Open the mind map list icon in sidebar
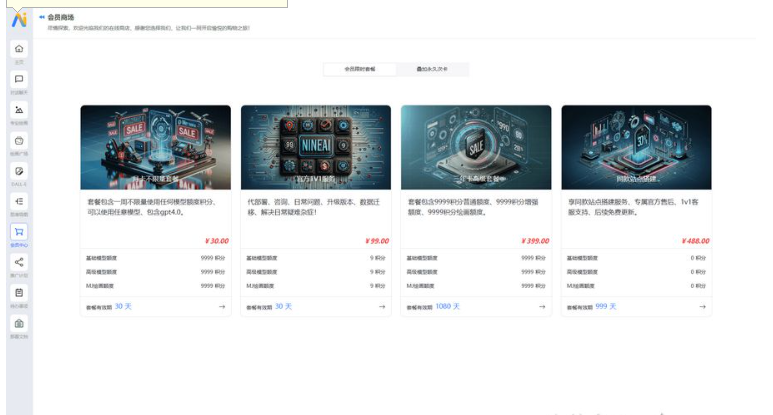 tap(19, 201)
